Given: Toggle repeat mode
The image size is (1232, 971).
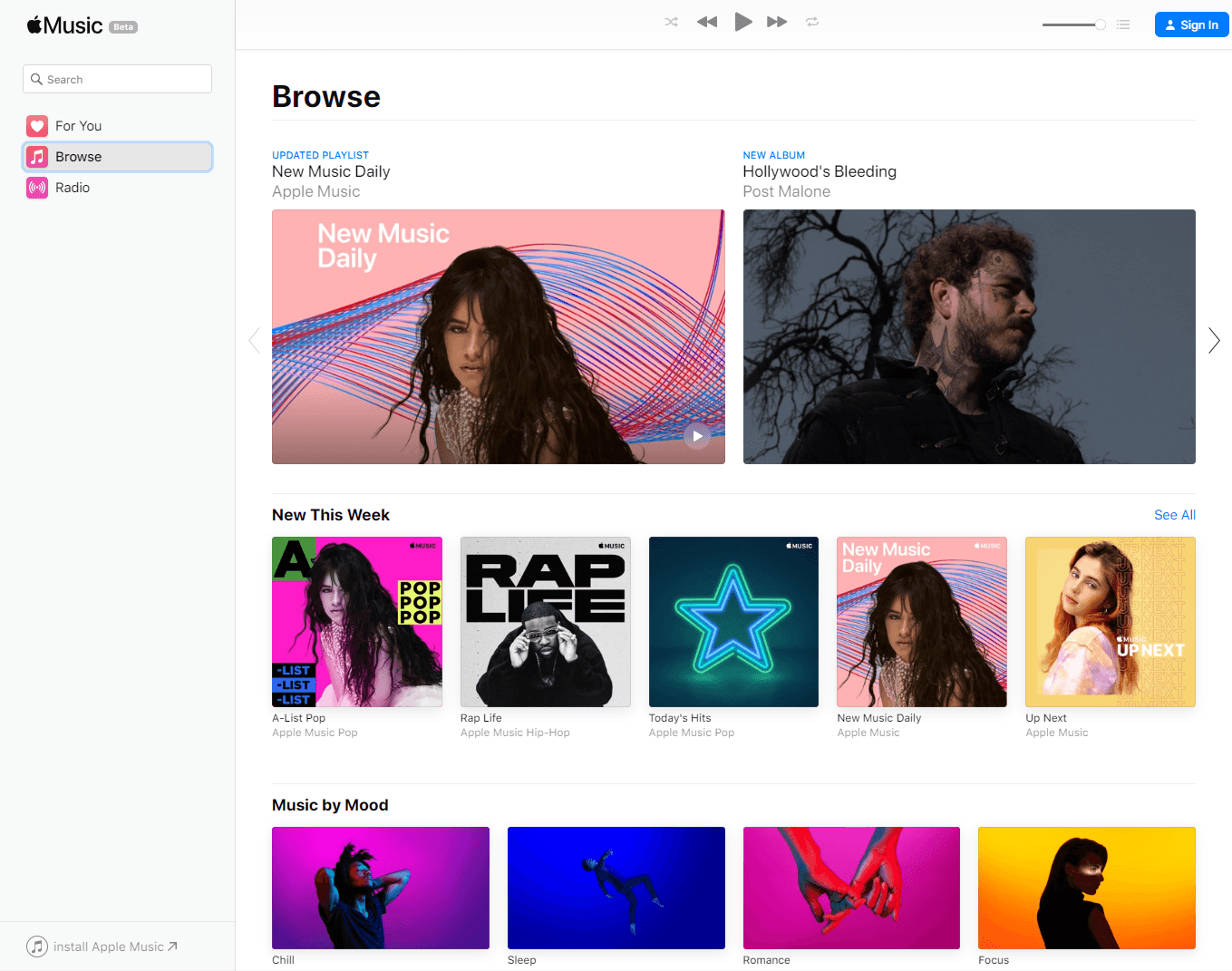Looking at the screenshot, I should click(x=812, y=22).
